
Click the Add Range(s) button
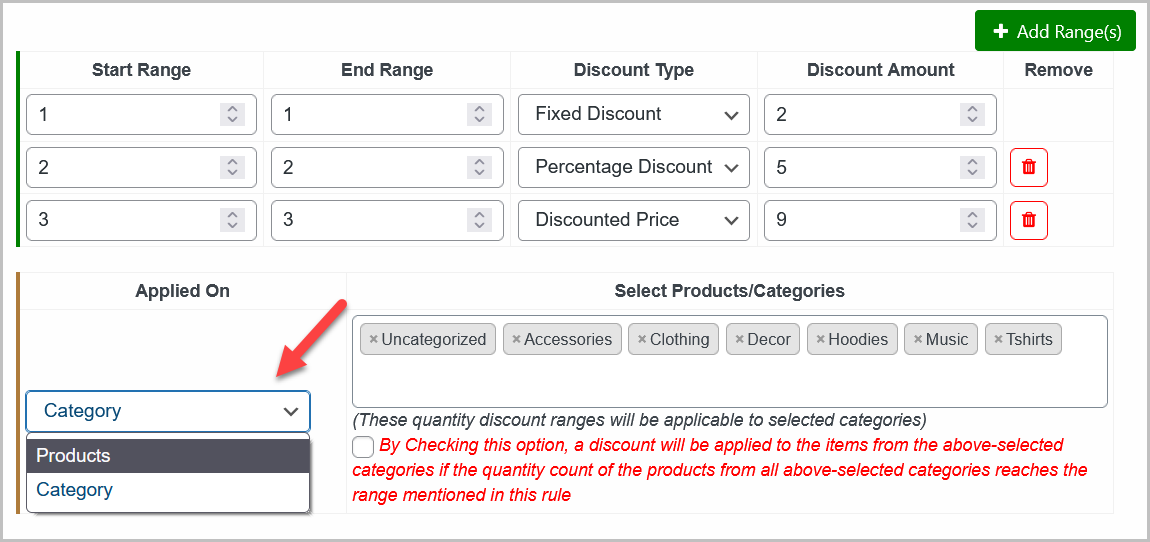(x=1055, y=32)
